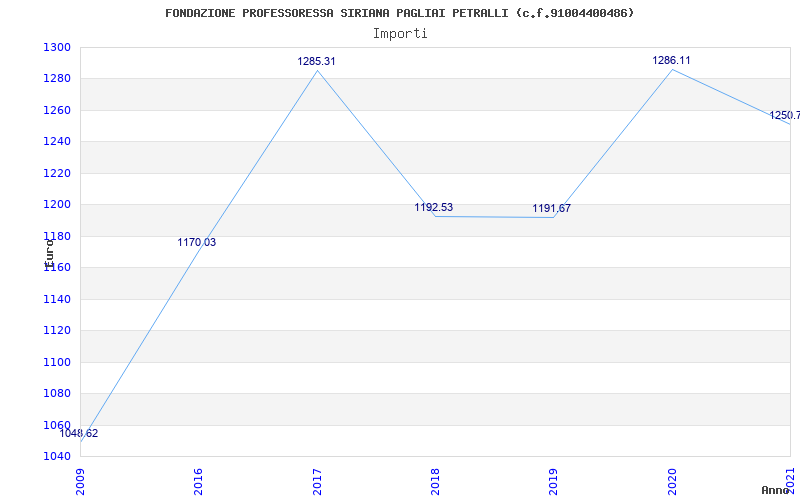Image resolution: width=800 pixels, height=500 pixels.
Task: Click the 1170.03 data label
Action: [196, 243]
